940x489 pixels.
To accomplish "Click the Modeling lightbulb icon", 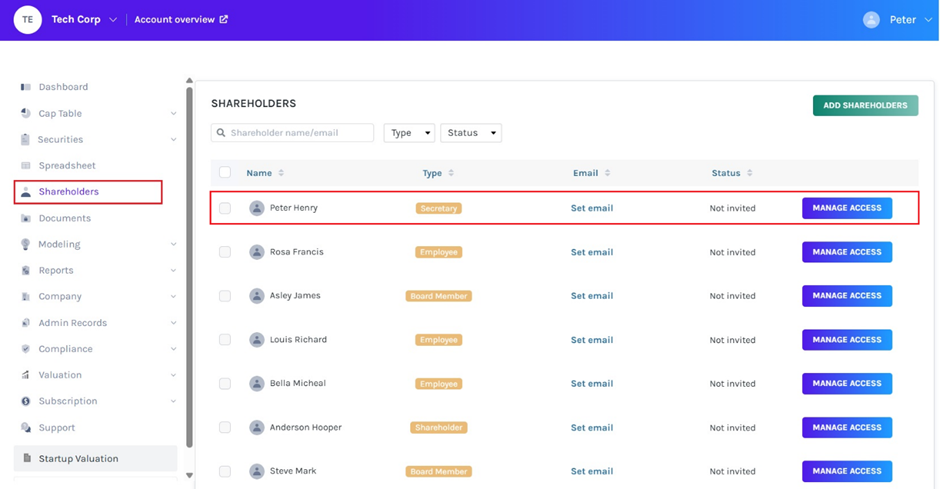I will 26,244.
